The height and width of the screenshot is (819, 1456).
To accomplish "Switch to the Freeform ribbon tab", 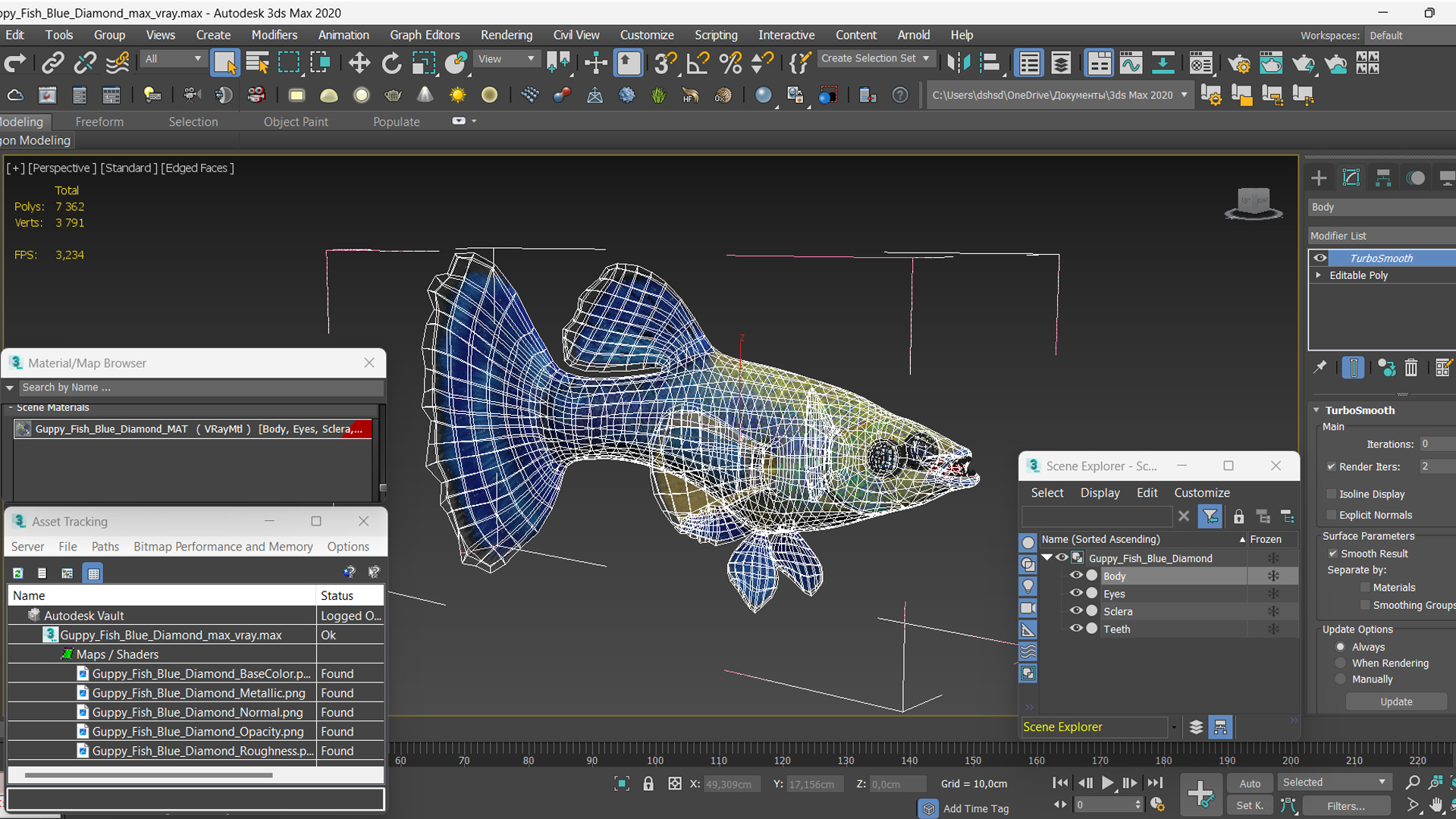I will tap(99, 121).
